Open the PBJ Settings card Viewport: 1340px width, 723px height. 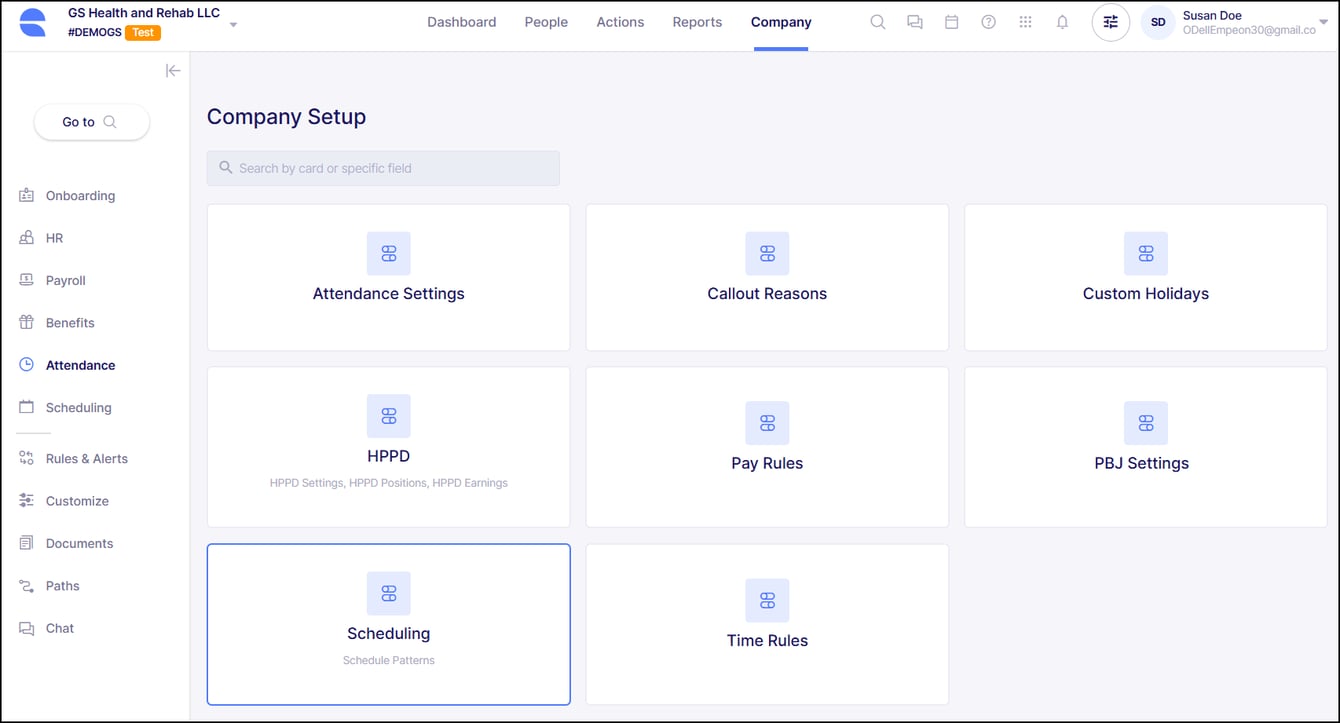tap(1145, 447)
